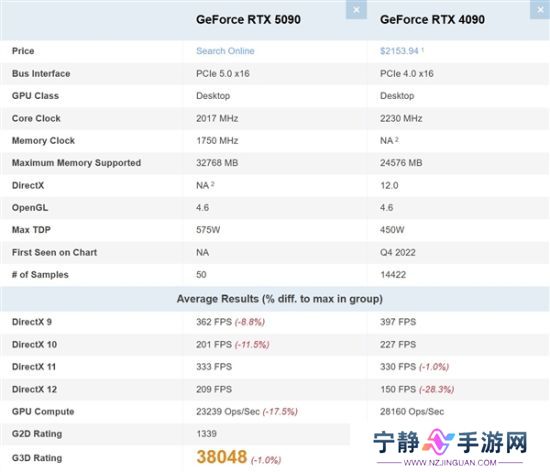The height and width of the screenshot is (472, 550).
Task: Select the 575W TDP value
Action: 208,230
